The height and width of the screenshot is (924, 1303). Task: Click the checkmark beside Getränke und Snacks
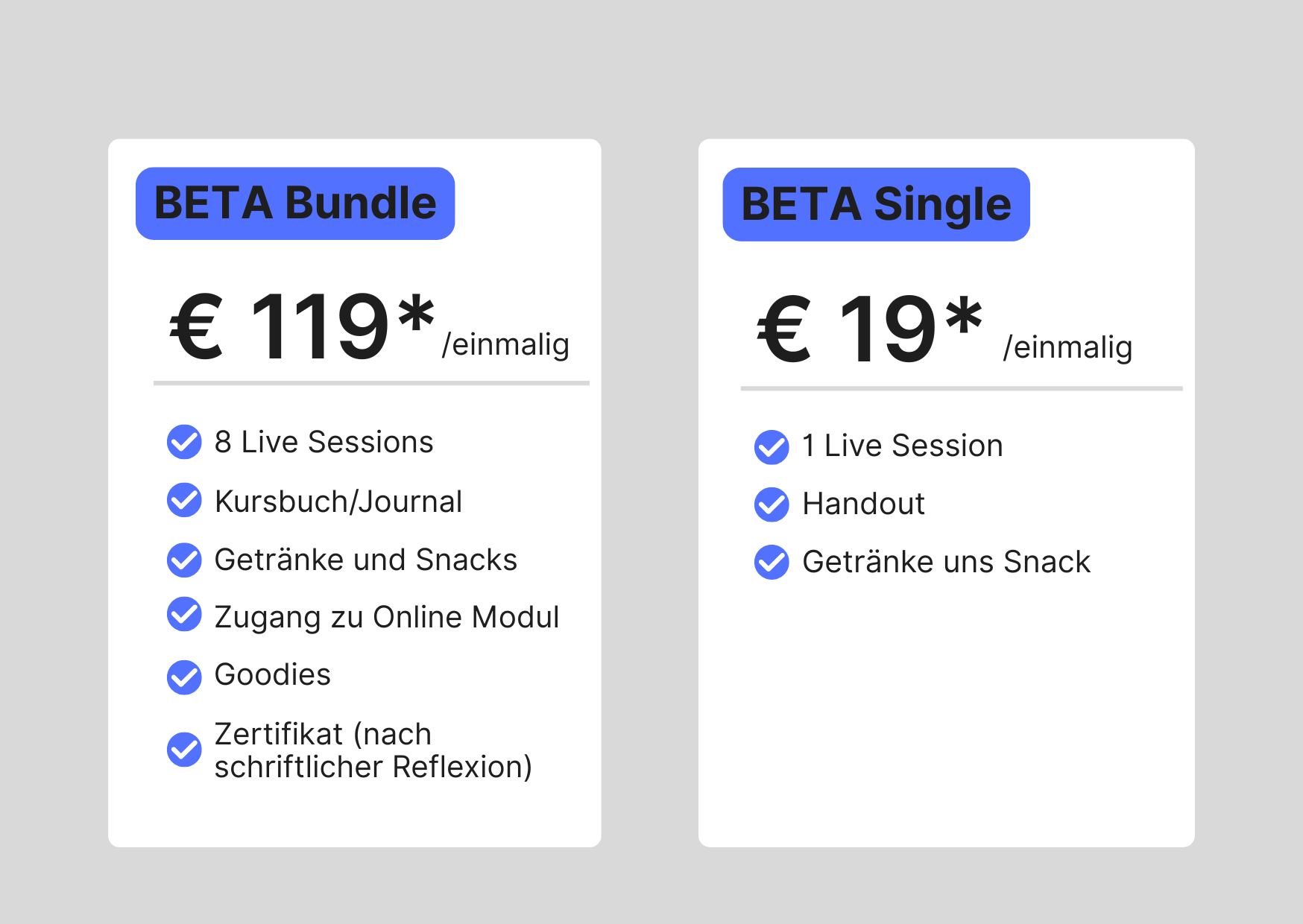pos(184,560)
